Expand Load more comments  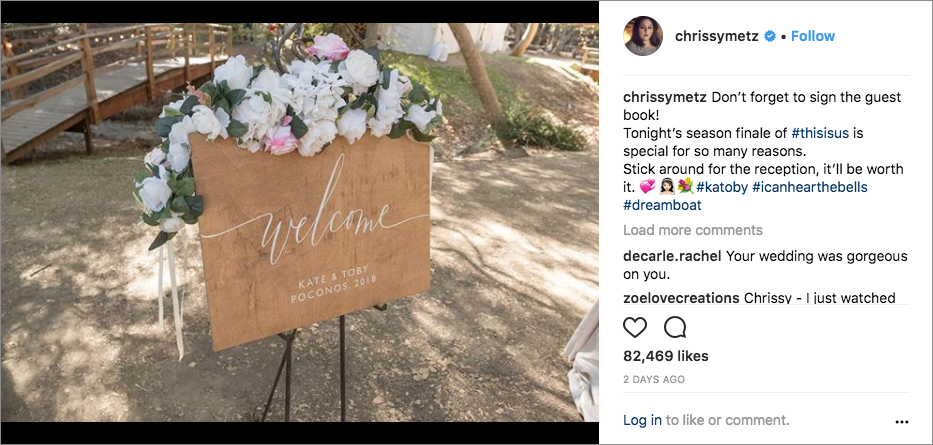coord(693,230)
